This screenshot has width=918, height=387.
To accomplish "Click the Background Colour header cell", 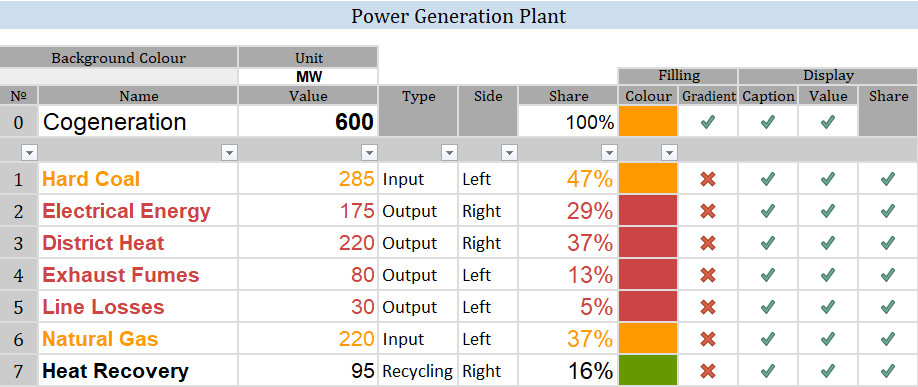I will (119, 58).
